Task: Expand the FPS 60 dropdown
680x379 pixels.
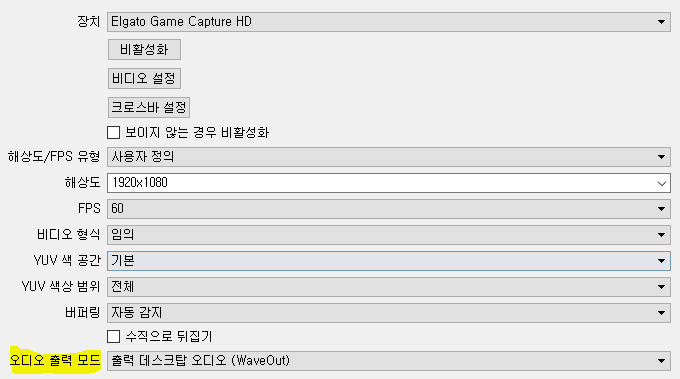Action: 389,209
